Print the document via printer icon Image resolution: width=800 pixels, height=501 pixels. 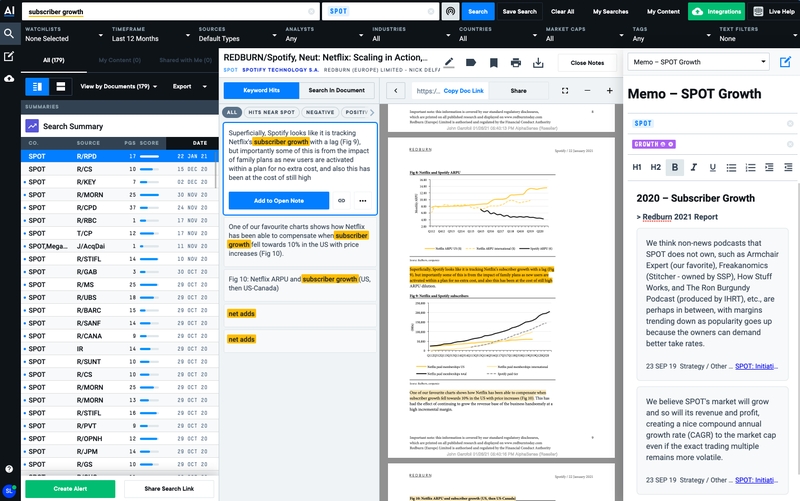(x=516, y=63)
